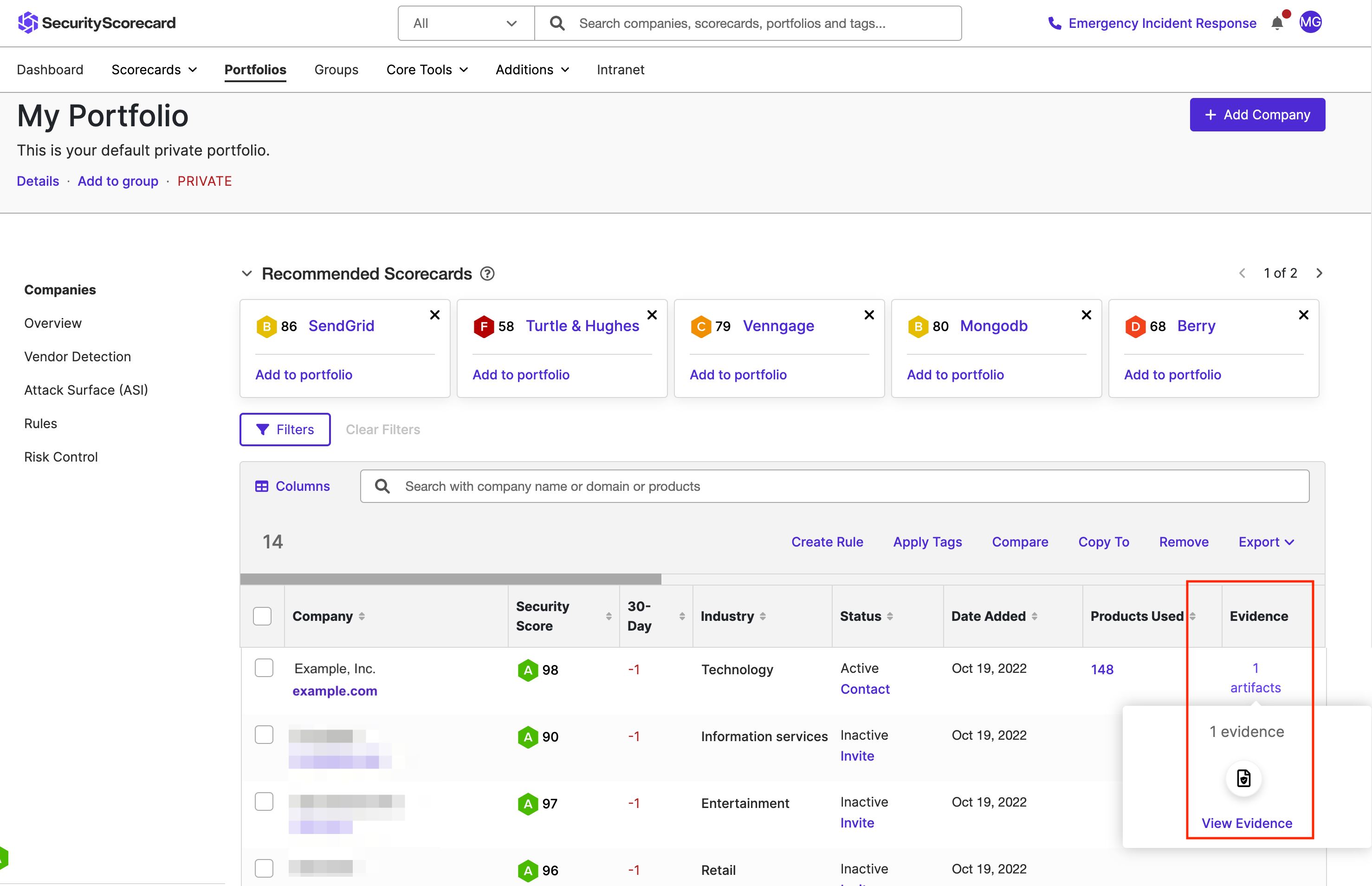The height and width of the screenshot is (886, 1372).
Task: Open the Export dropdown
Action: [1266, 542]
